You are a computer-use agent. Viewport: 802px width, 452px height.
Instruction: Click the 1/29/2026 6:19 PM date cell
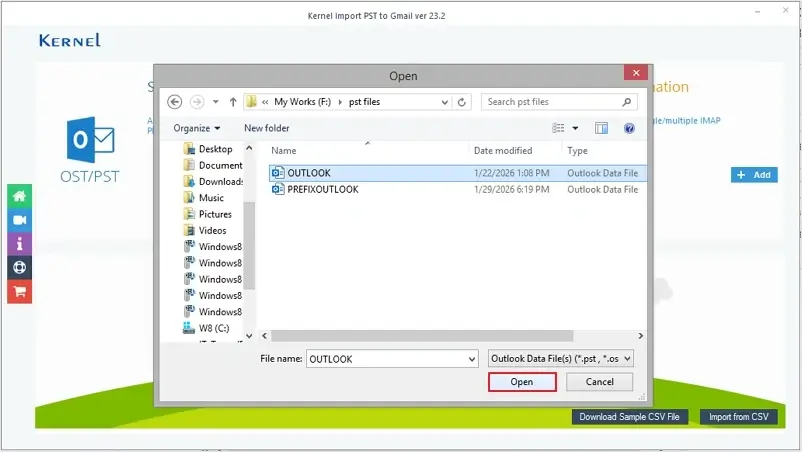511,189
